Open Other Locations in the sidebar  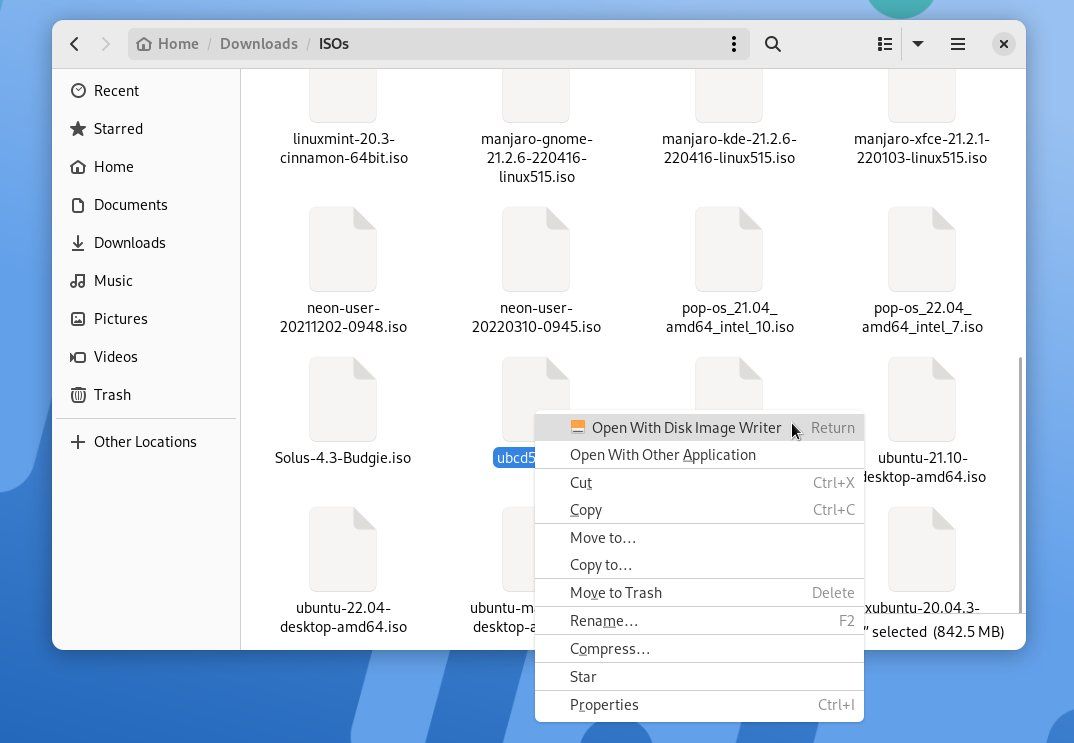(x=146, y=441)
